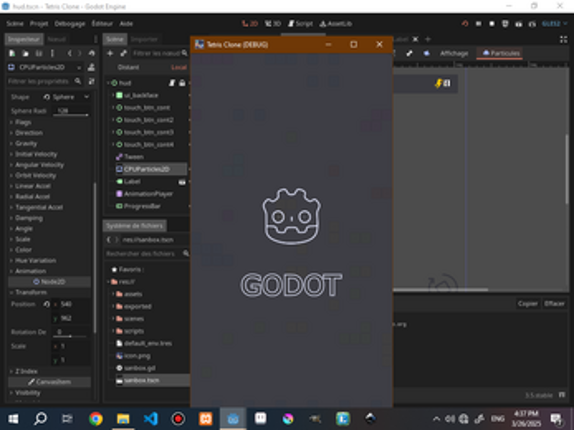Screen dimensions: 574x430
Task: Click the instance scene chain-link icon
Action: point(123,53)
